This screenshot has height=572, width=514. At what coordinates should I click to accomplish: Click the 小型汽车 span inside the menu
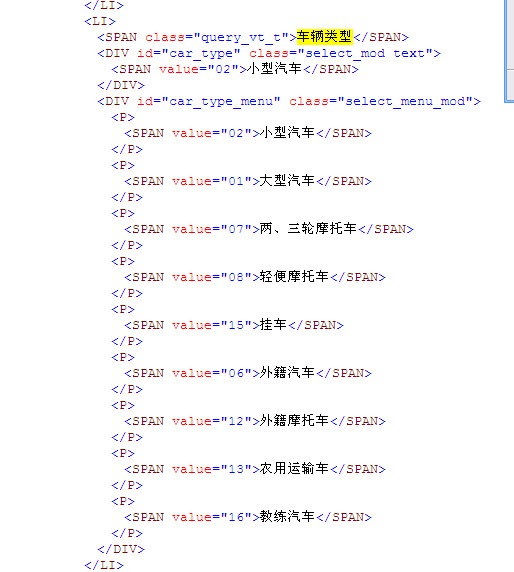click(x=248, y=133)
